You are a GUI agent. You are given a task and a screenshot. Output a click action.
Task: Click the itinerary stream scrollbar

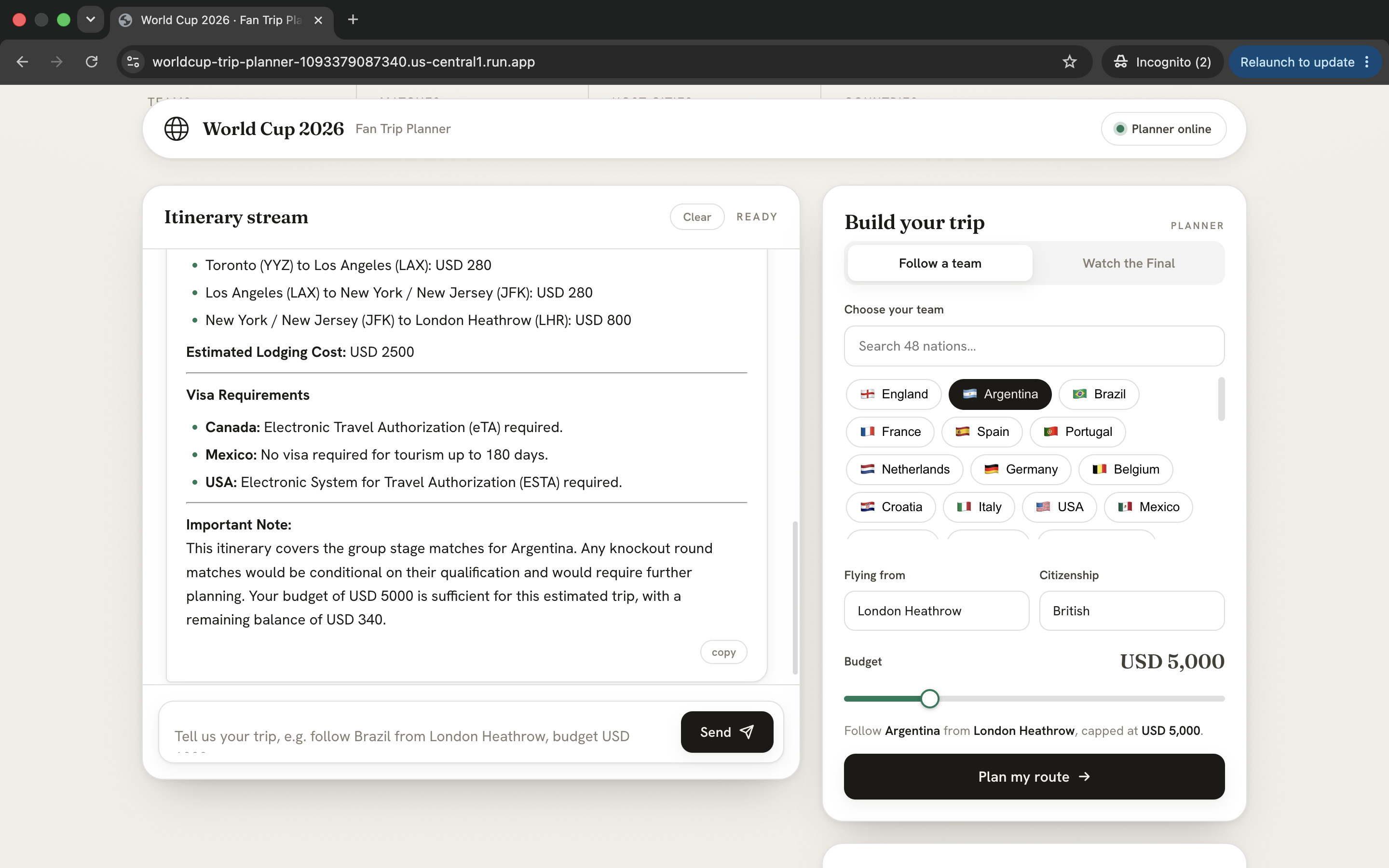pos(795,597)
